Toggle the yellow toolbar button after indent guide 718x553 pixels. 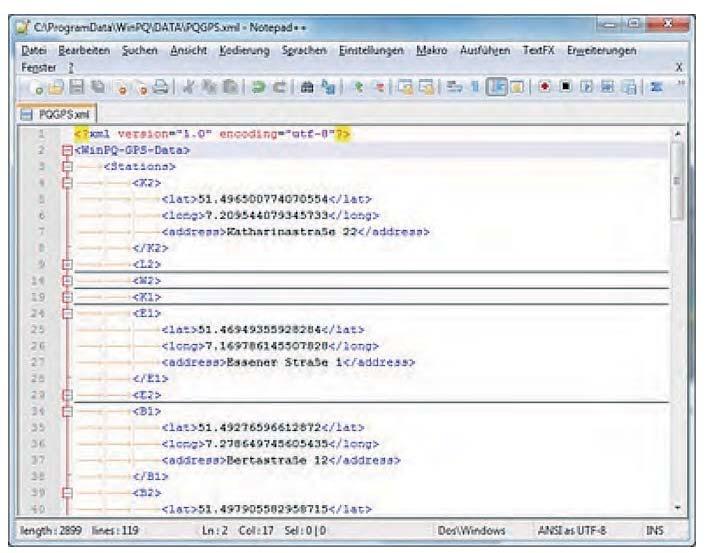(x=517, y=87)
